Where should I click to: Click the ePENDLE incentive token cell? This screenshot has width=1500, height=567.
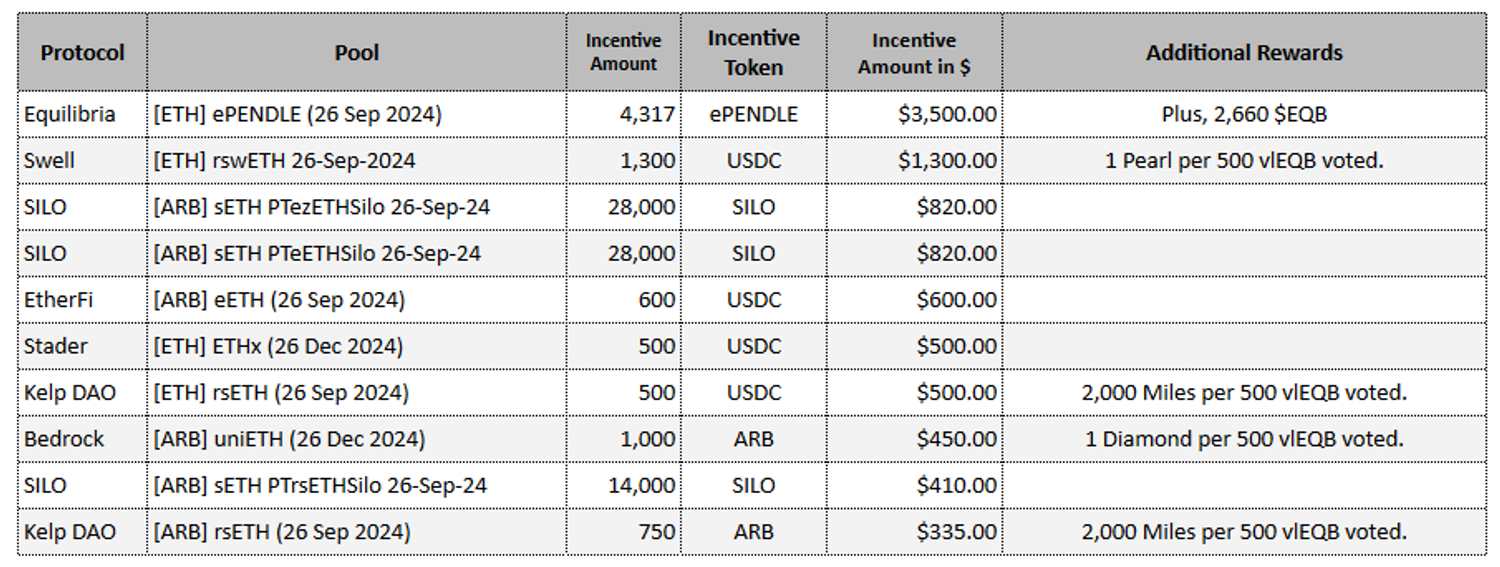pyautogui.click(x=753, y=114)
